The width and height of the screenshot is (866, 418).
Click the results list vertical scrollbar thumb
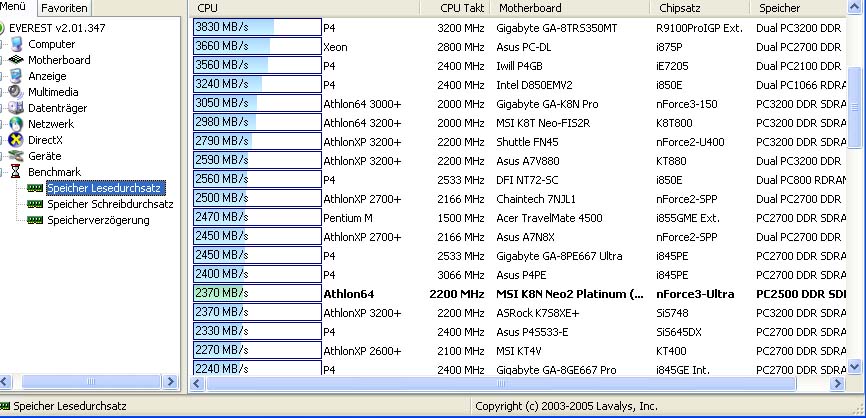coord(854,106)
